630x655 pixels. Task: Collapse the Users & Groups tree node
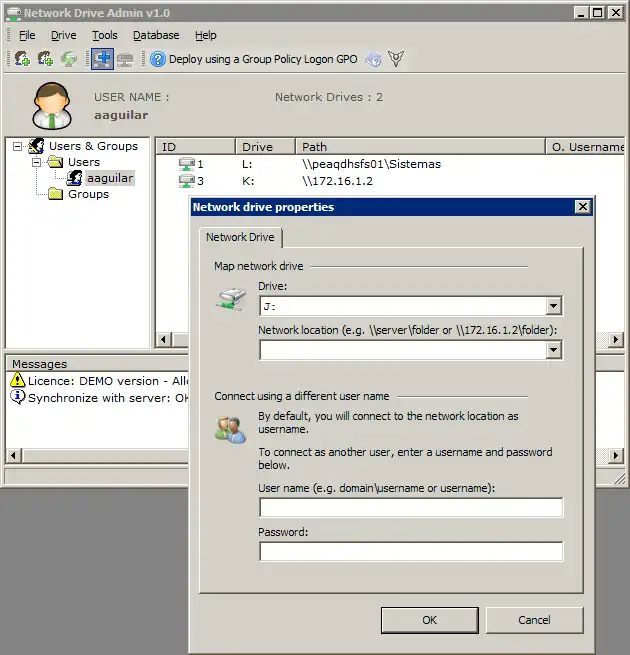tap(17, 147)
